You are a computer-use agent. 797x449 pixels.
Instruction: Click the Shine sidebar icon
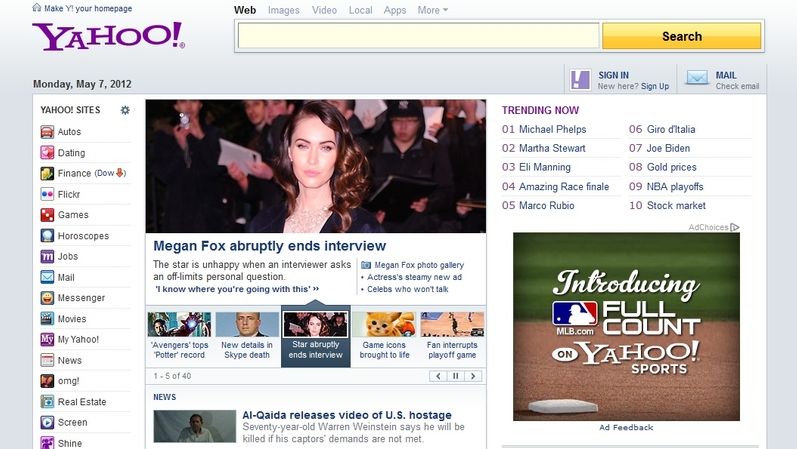[47, 443]
